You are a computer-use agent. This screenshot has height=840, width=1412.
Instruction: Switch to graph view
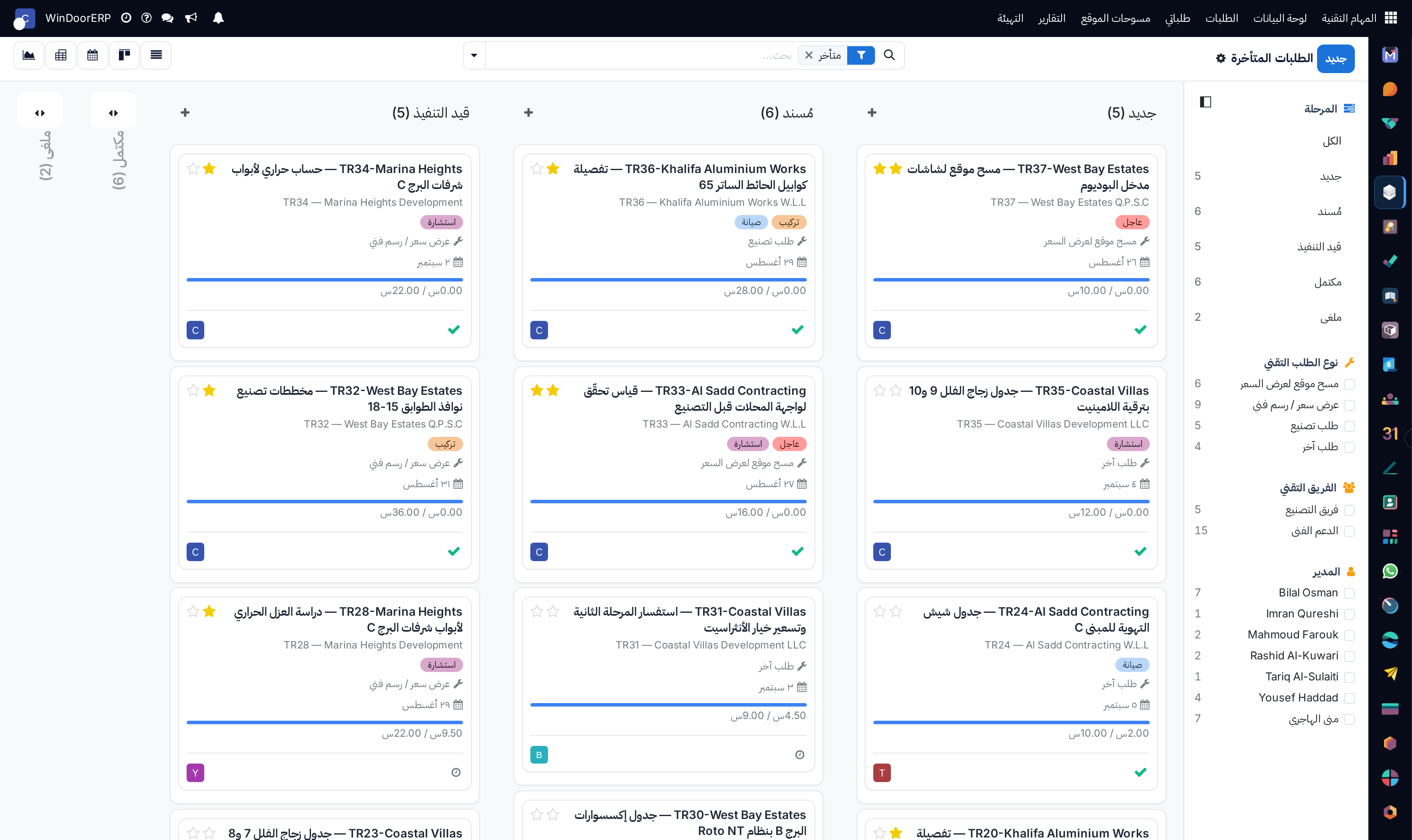(x=29, y=55)
